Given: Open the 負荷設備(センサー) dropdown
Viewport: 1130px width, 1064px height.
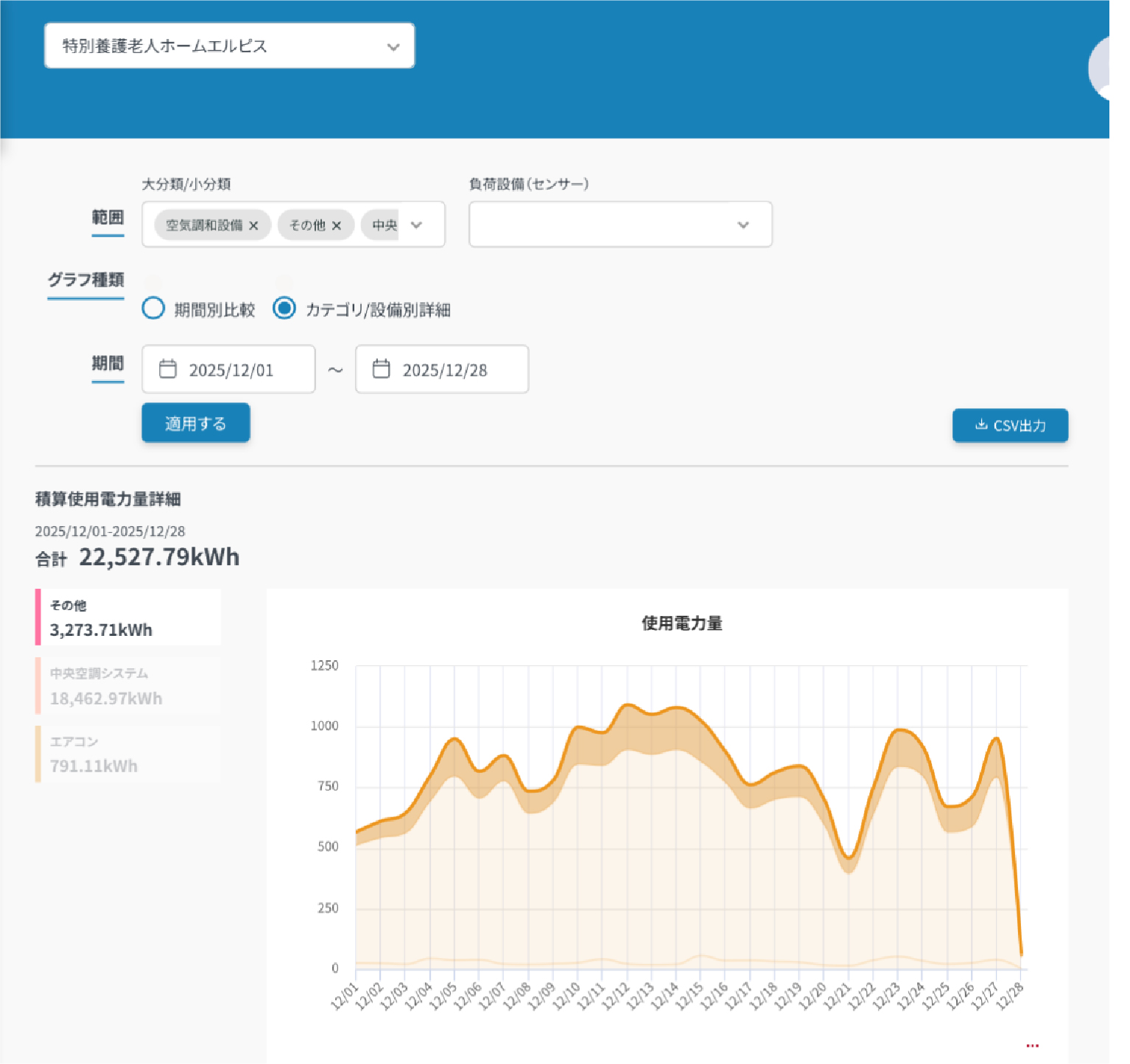Looking at the screenshot, I should point(620,225).
